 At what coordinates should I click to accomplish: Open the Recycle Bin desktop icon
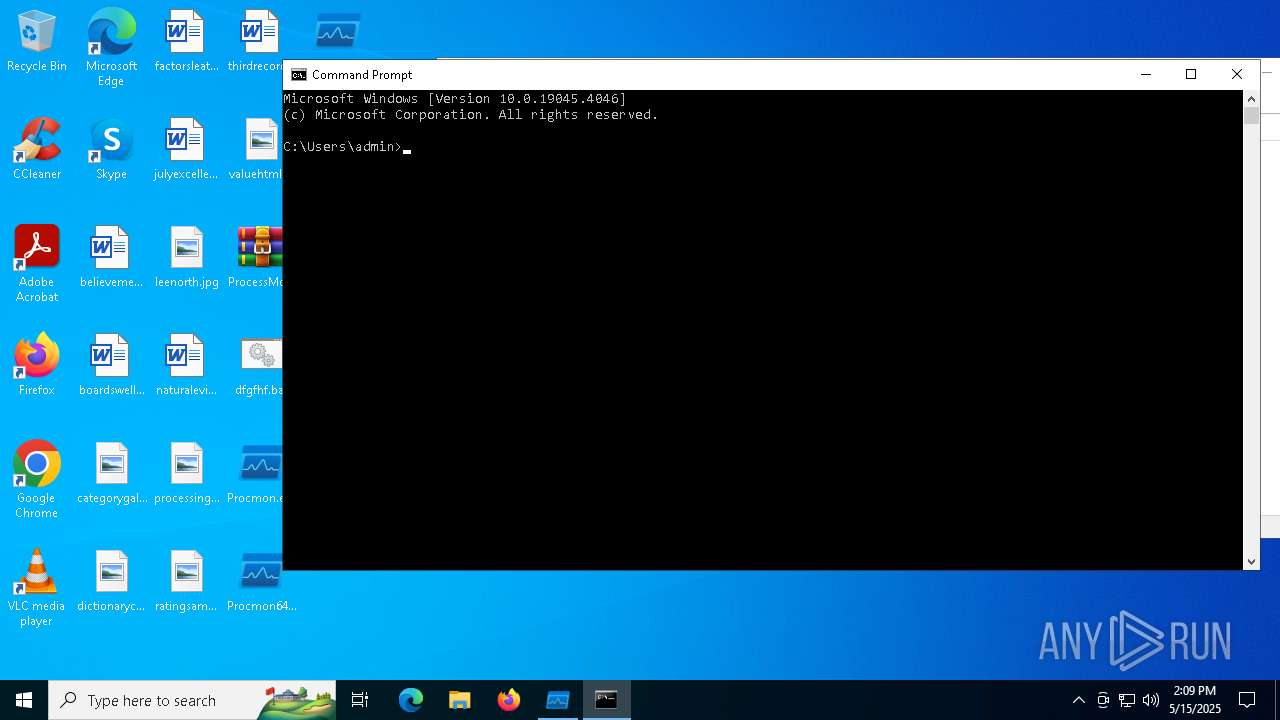[x=36, y=42]
